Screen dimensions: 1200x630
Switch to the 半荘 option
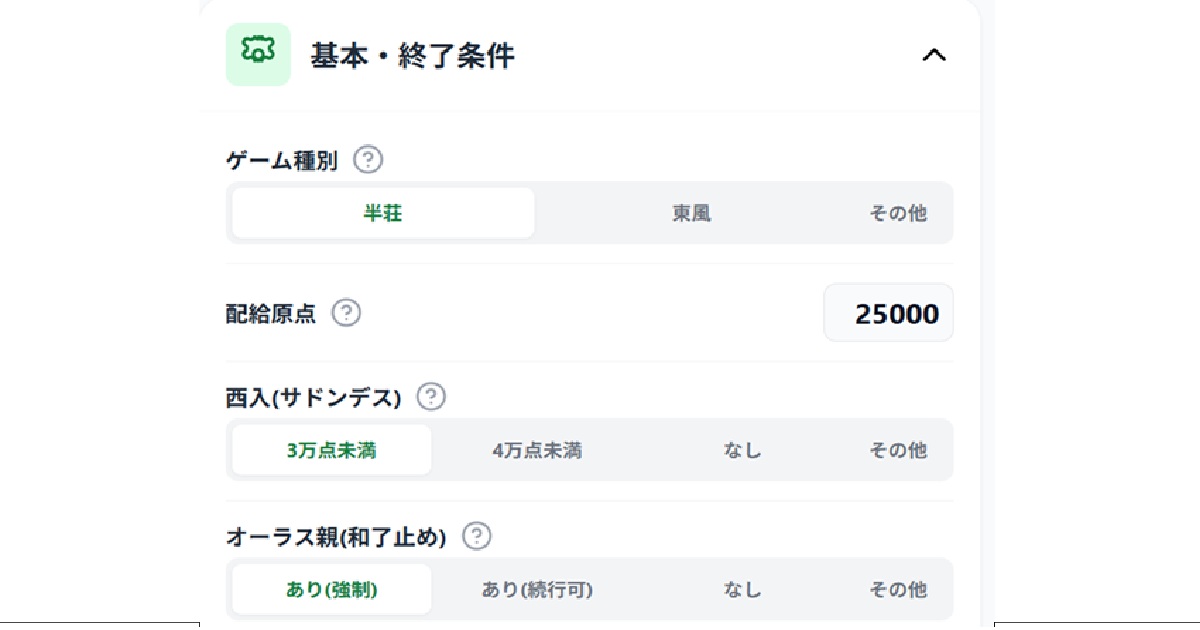click(382, 212)
